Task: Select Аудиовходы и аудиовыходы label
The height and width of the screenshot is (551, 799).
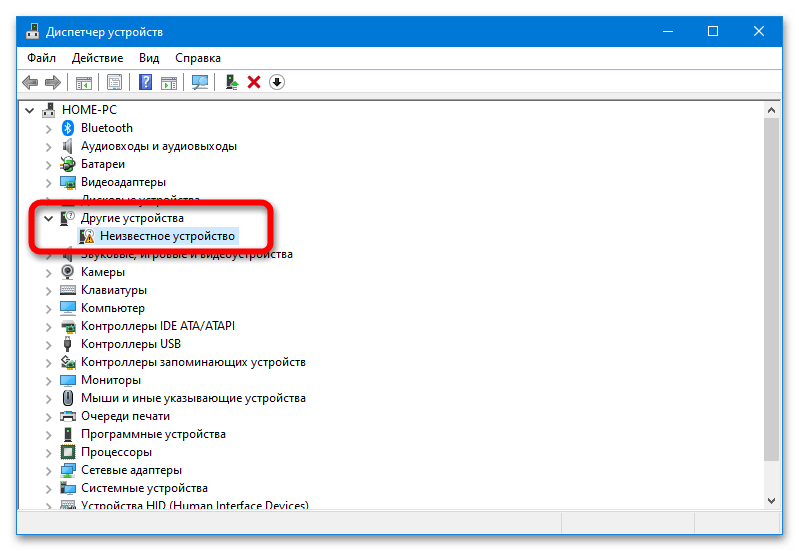Action: point(159,146)
